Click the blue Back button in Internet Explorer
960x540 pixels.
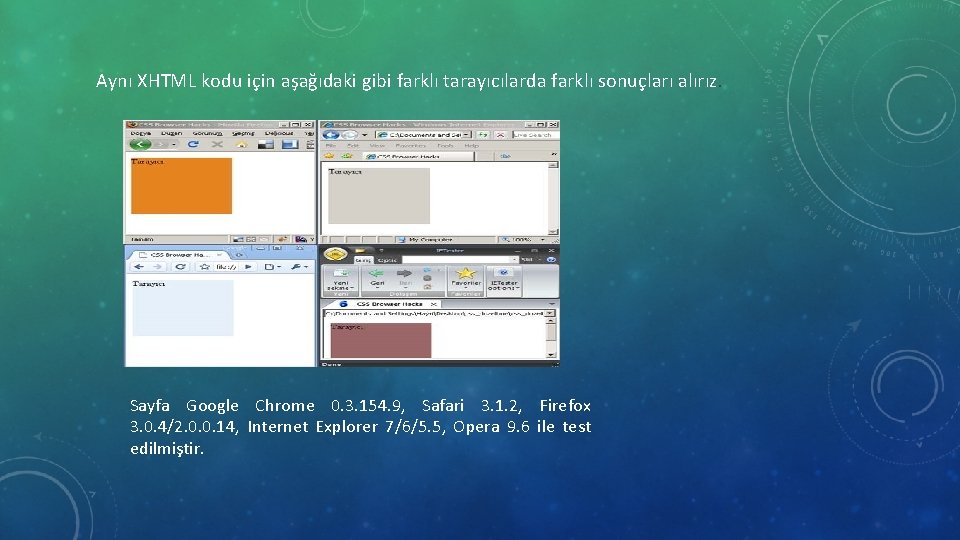(331, 135)
